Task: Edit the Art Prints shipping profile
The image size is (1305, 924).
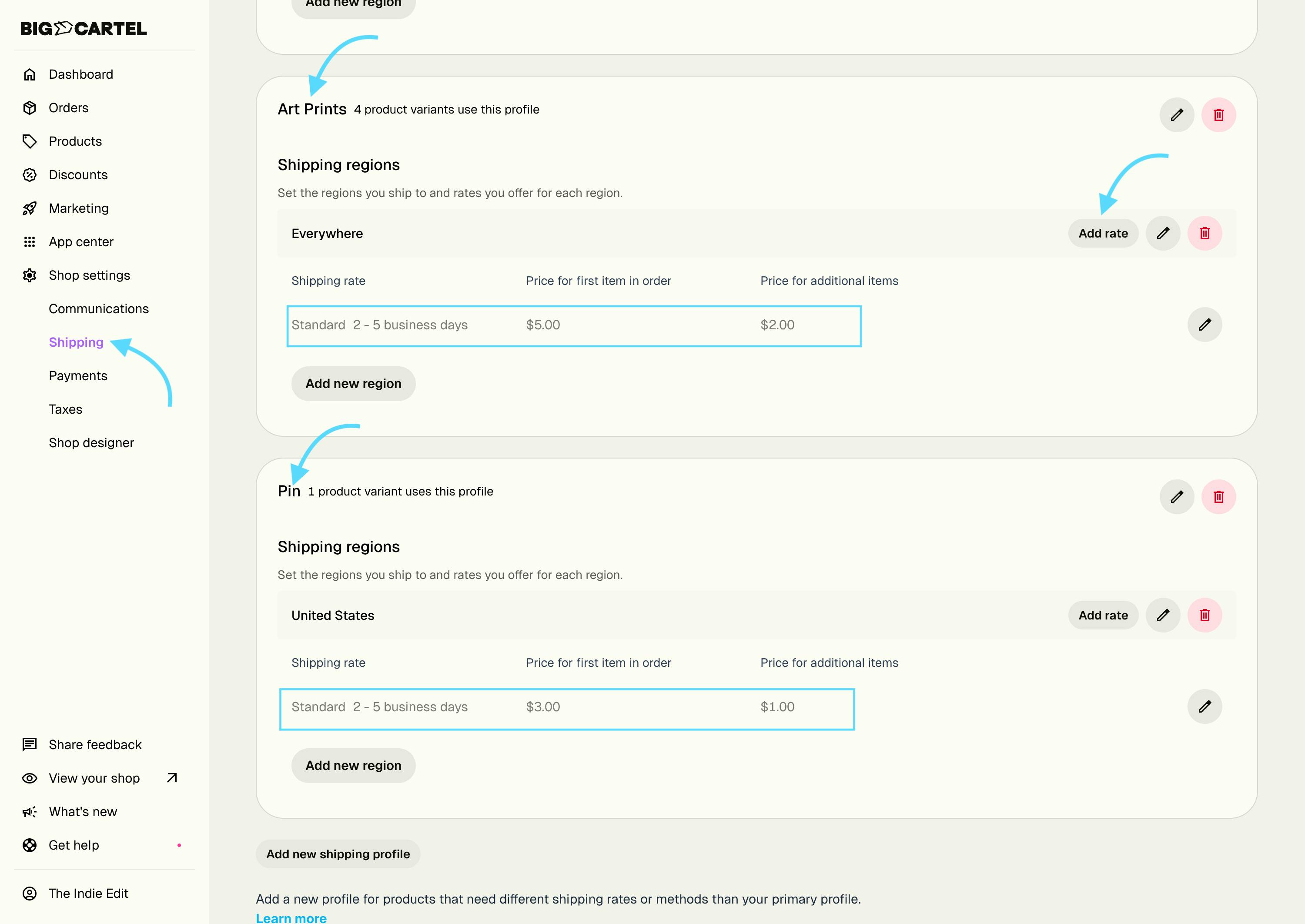Action: (1176, 115)
